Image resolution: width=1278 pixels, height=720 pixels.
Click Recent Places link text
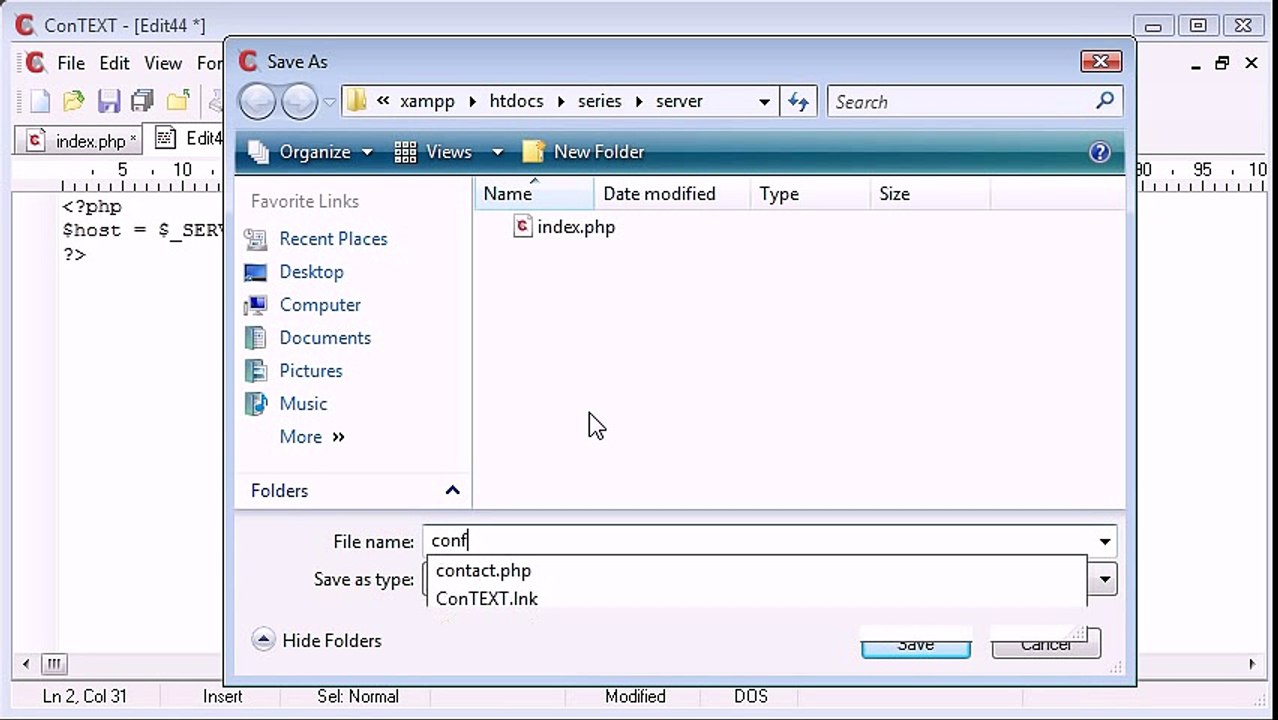click(x=333, y=239)
